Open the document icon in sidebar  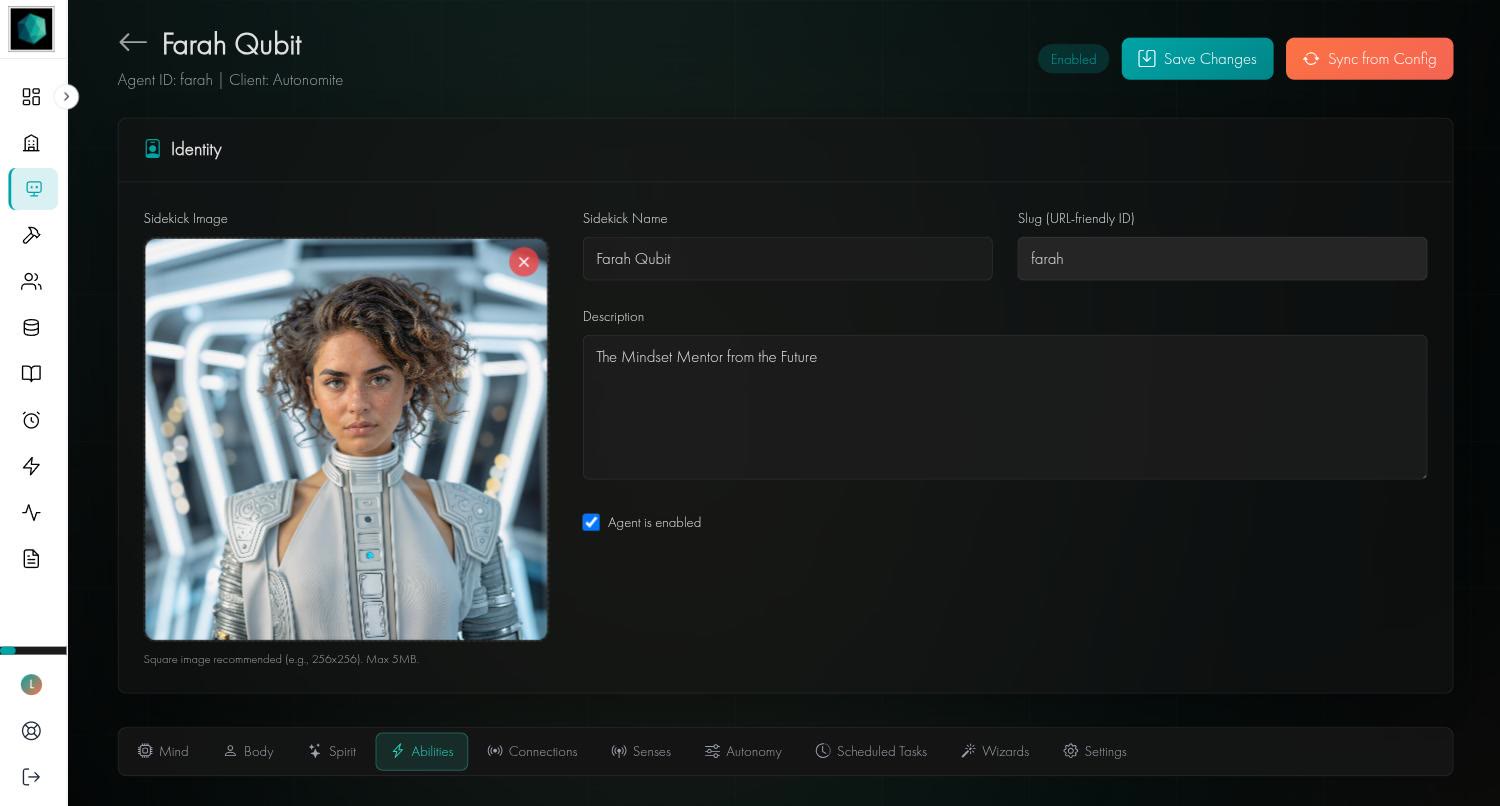click(31, 559)
